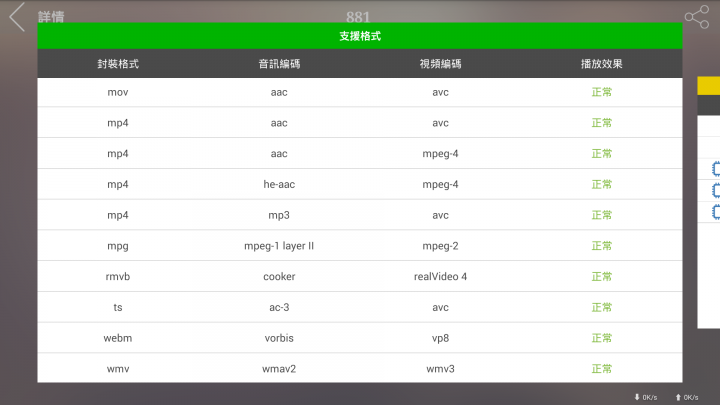The image size is (720, 405).
Task: Select the 播放效果 column header
Action: point(602,64)
